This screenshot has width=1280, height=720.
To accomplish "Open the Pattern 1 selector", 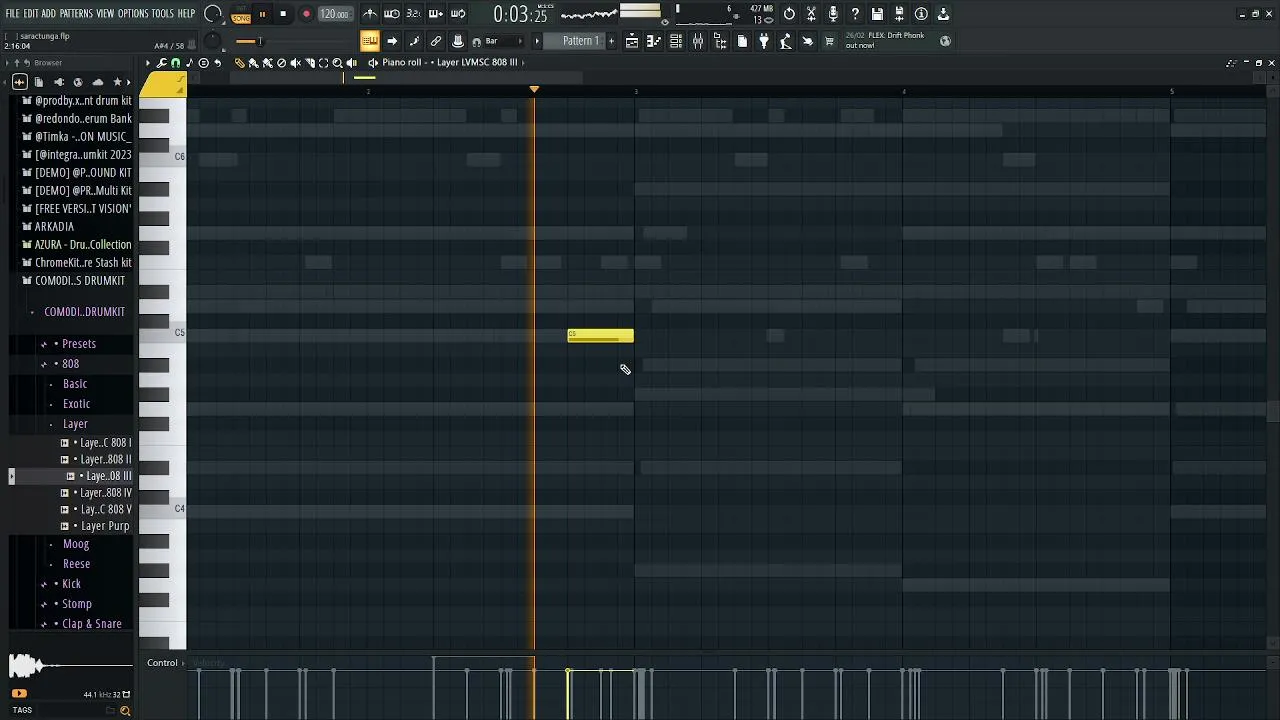I will [x=580, y=41].
